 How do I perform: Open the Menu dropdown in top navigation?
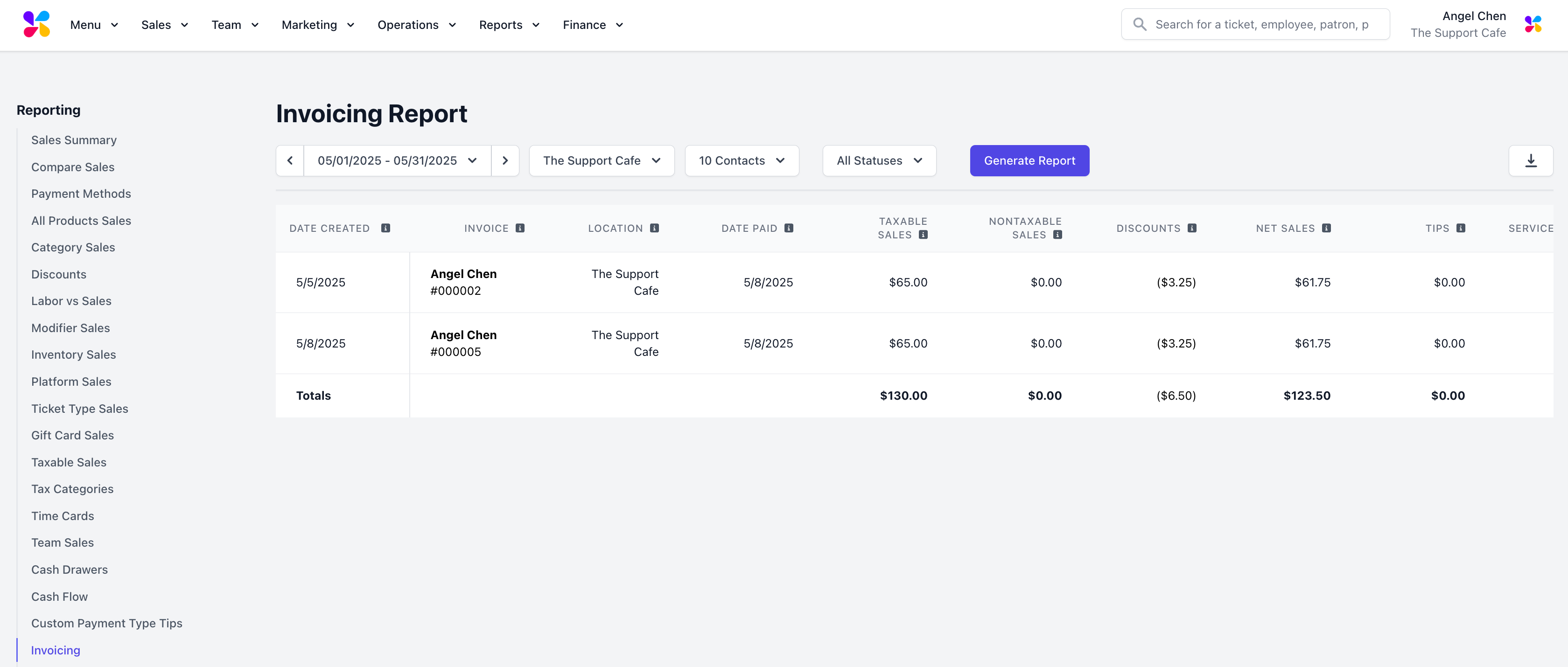tap(94, 25)
